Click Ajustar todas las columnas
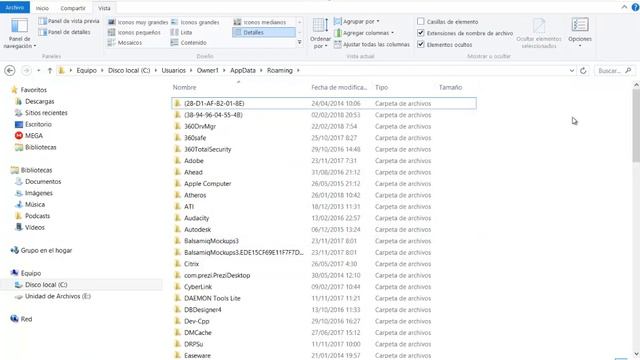Screen dimensions: 640x360 pos(372,44)
